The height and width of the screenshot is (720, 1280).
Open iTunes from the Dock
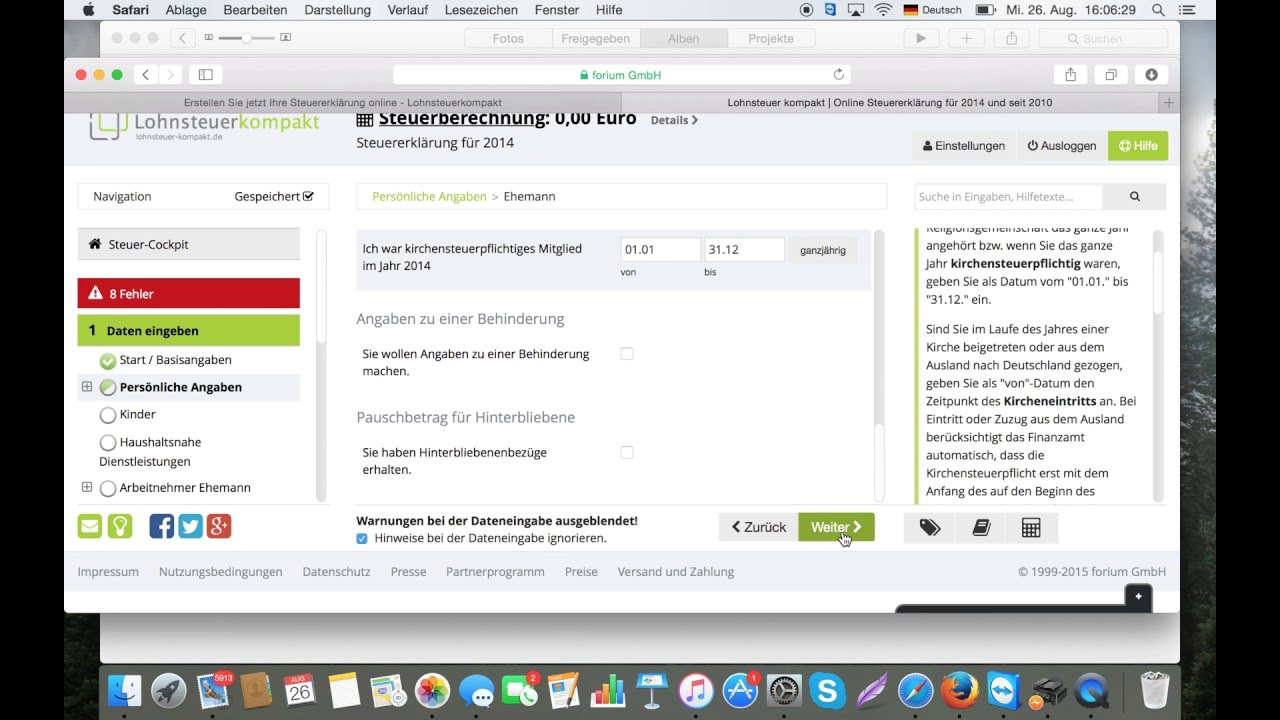click(695, 690)
